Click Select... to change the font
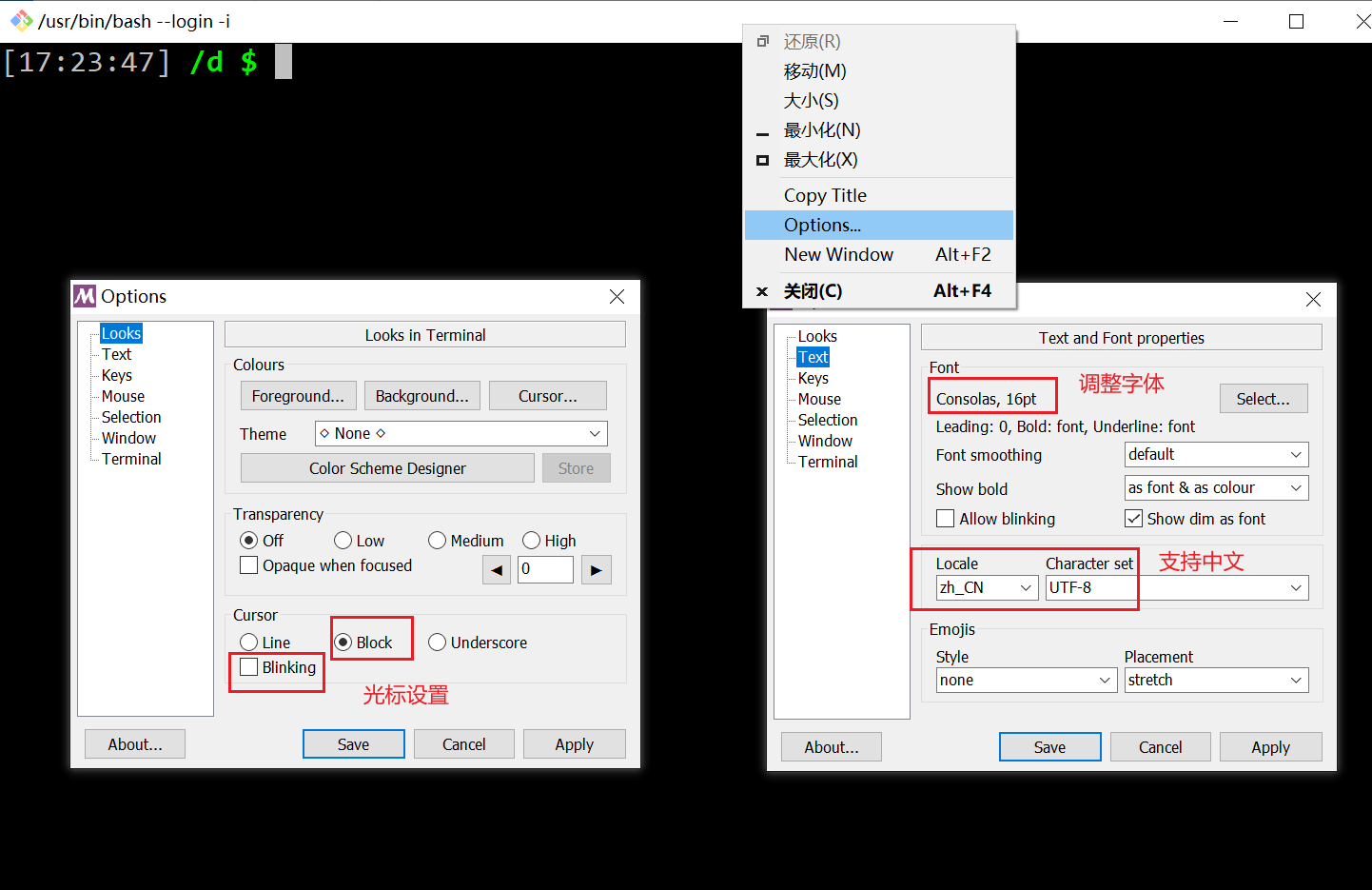Viewport: 1372px width, 890px height. pos(1264,398)
